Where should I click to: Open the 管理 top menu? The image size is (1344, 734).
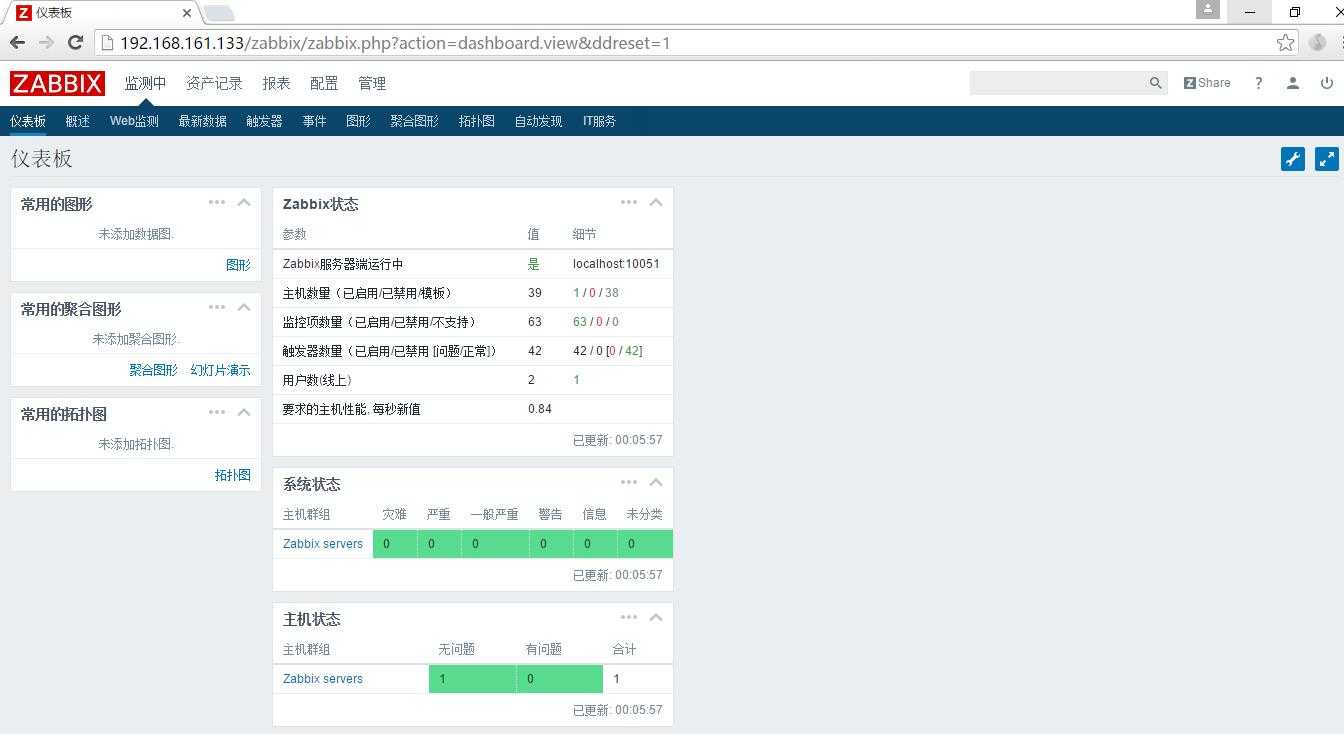(x=372, y=83)
